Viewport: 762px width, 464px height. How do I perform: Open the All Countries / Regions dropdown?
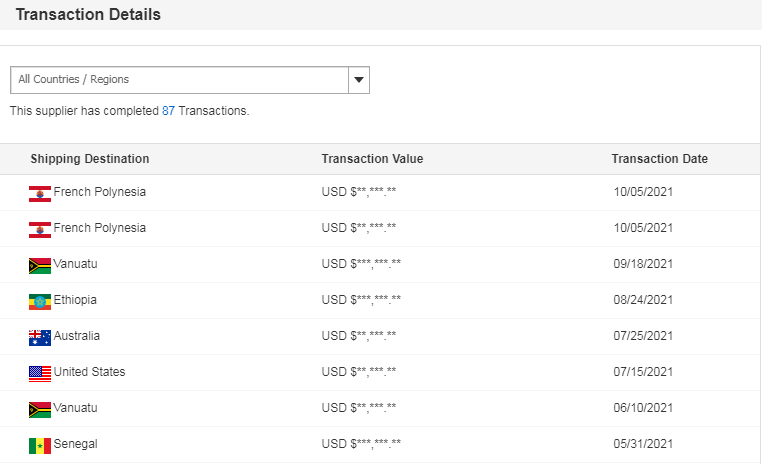click(x=180, y=80)
